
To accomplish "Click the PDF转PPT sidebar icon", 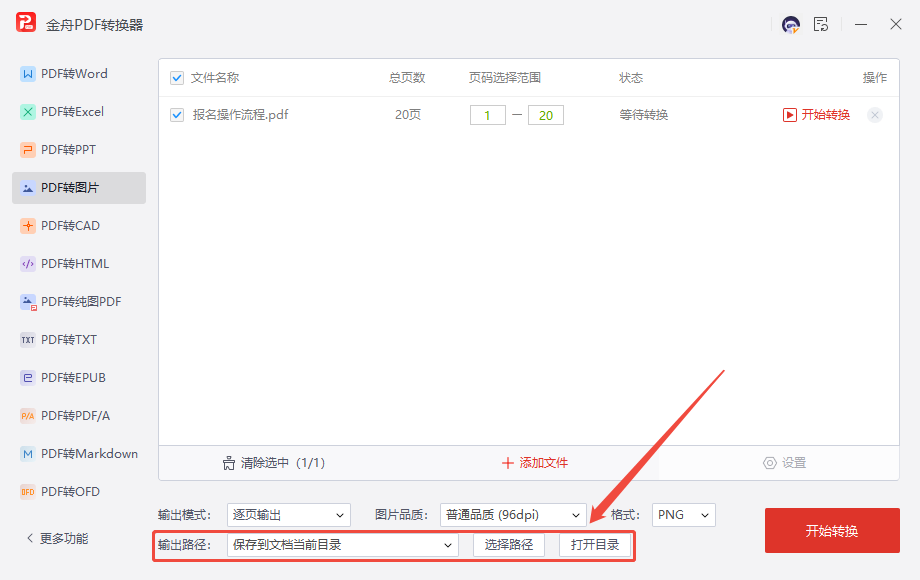I will click(28, 150).
